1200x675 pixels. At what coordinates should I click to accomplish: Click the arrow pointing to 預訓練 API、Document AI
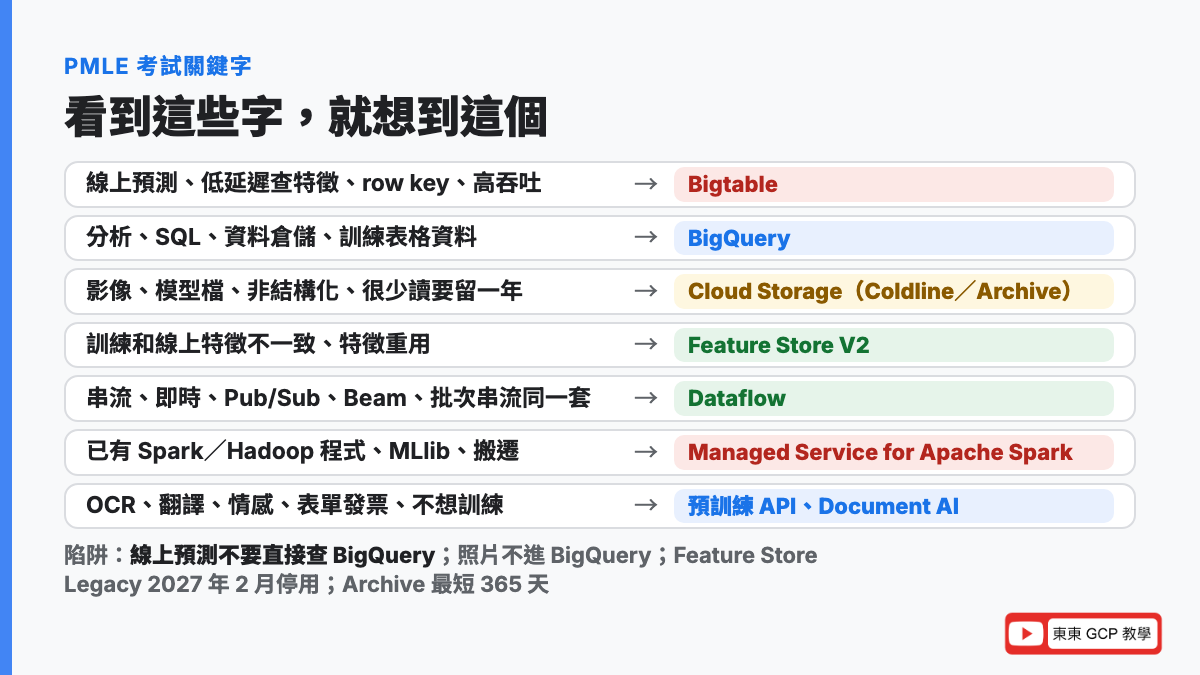(x=646, y=506)
